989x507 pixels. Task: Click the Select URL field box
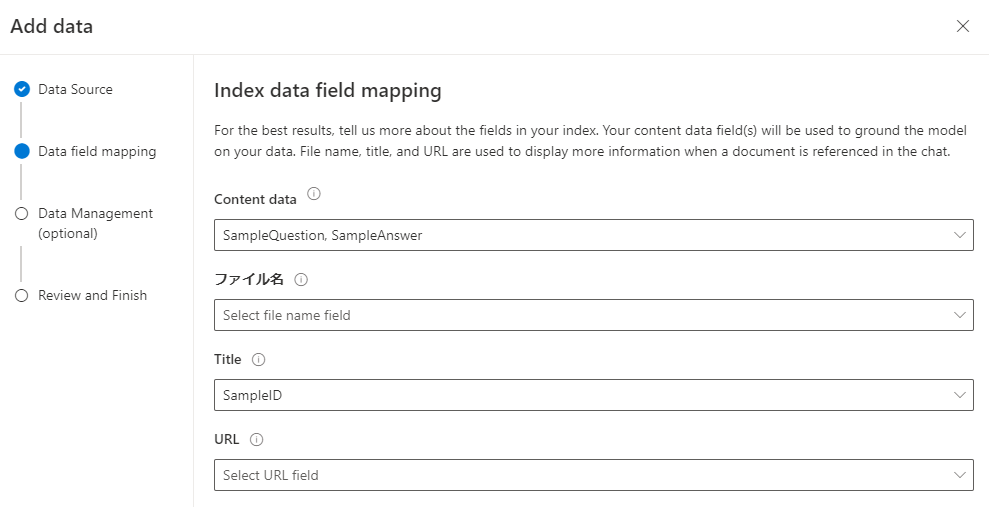pyautogui.click(x=580, y=475)
